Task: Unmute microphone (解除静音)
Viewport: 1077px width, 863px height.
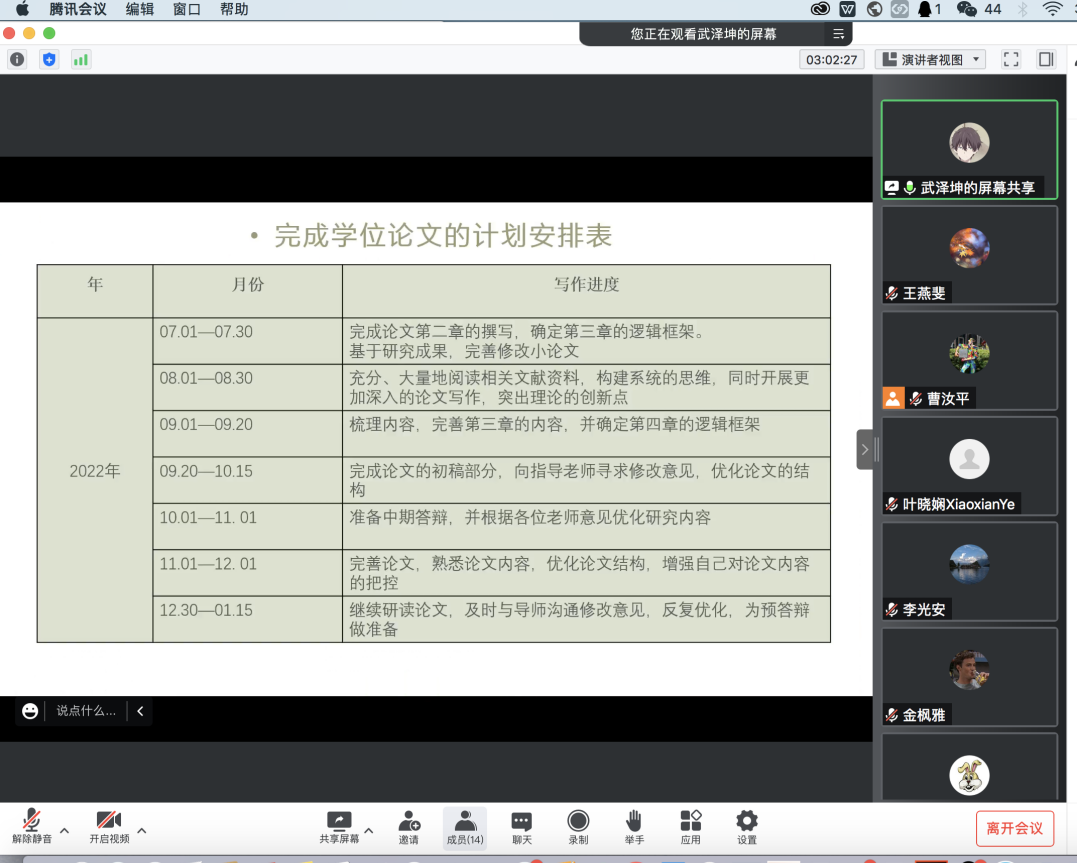Action: [32, 827]
